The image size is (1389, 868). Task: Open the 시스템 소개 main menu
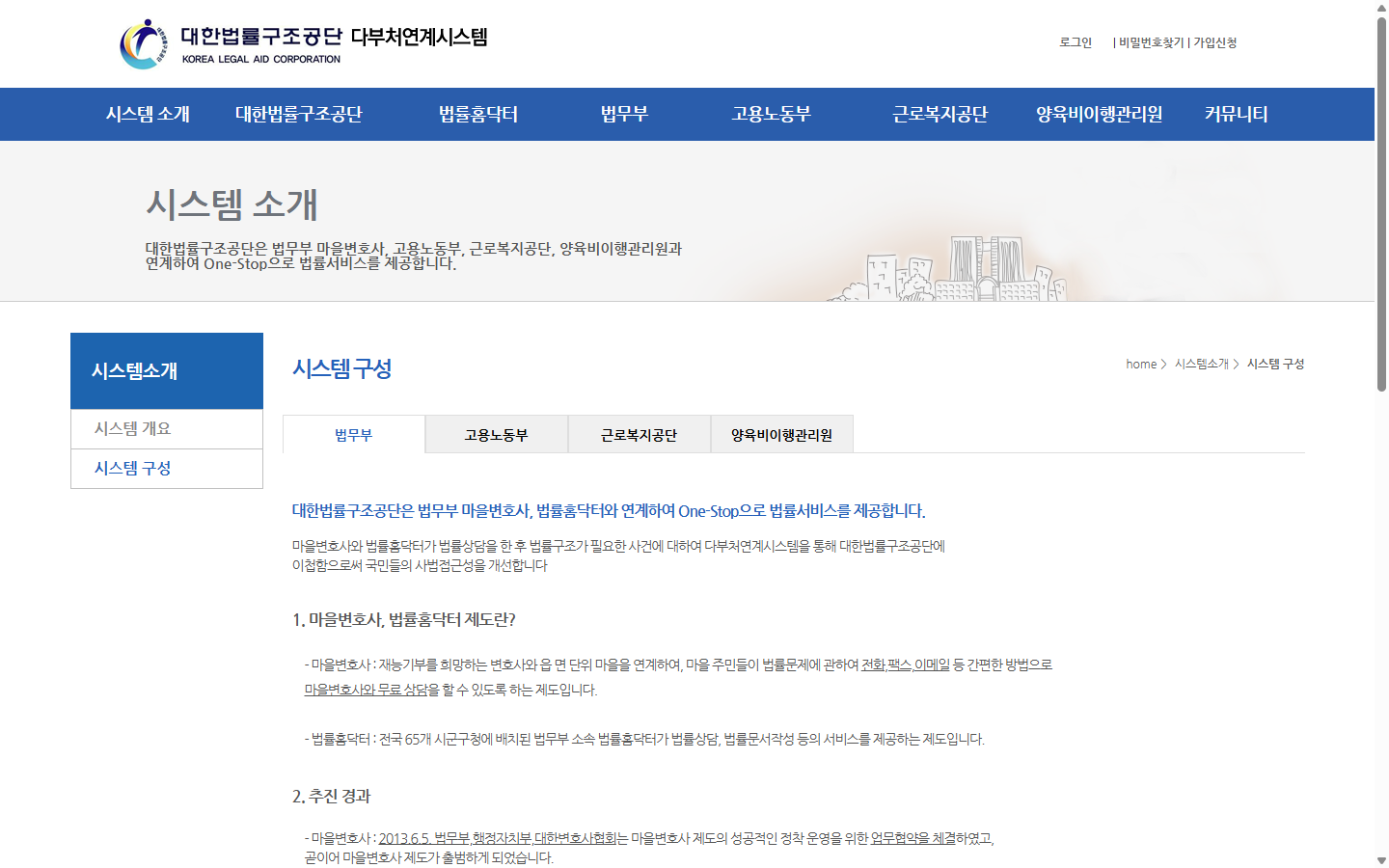coord(148,114)
